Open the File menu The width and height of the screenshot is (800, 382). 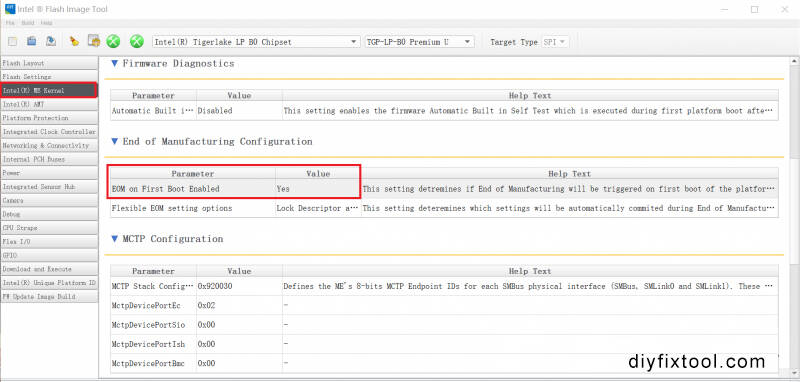(x=10, y=23)
